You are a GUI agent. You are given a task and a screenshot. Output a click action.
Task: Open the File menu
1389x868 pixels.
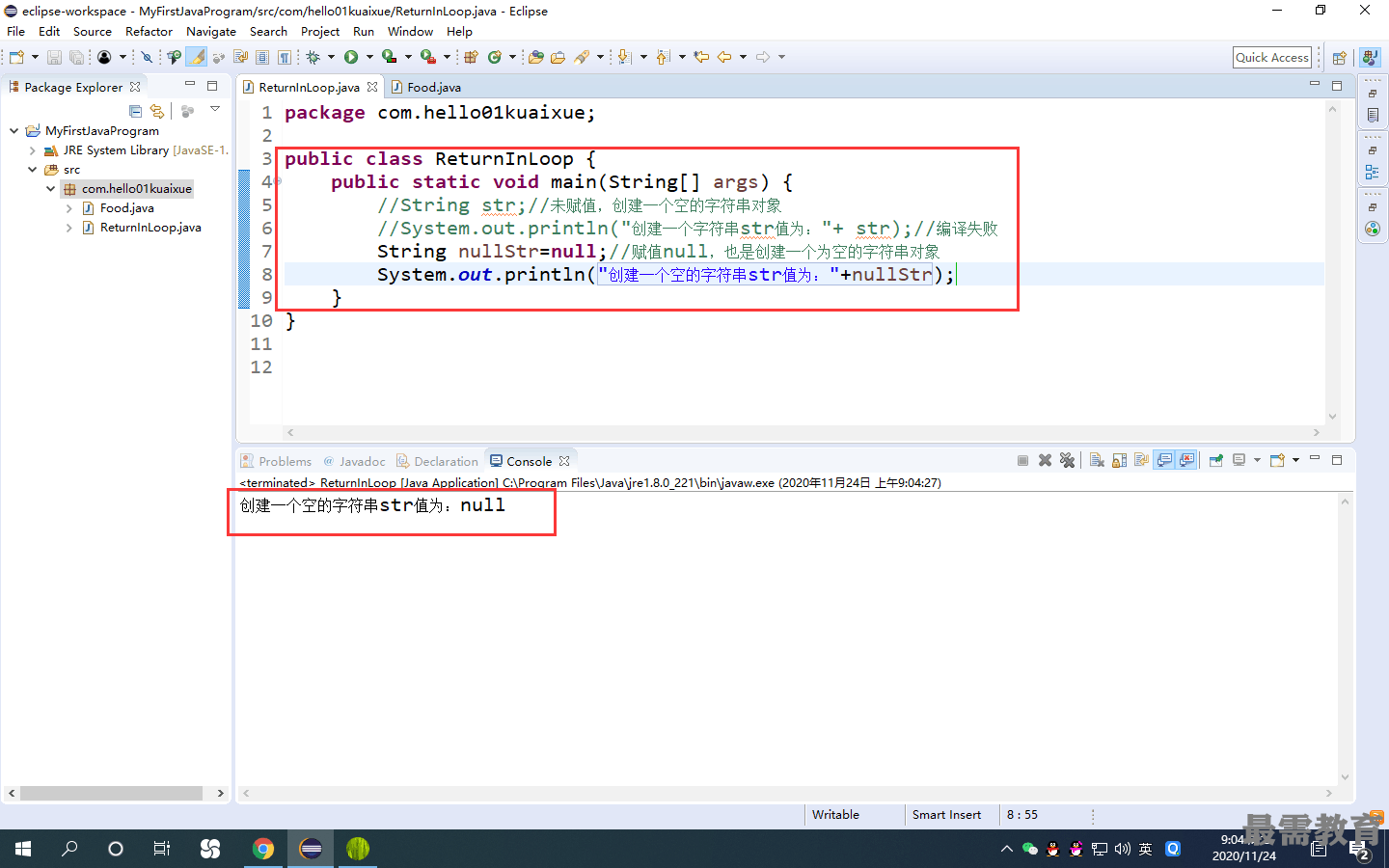(x=16, y=32)
